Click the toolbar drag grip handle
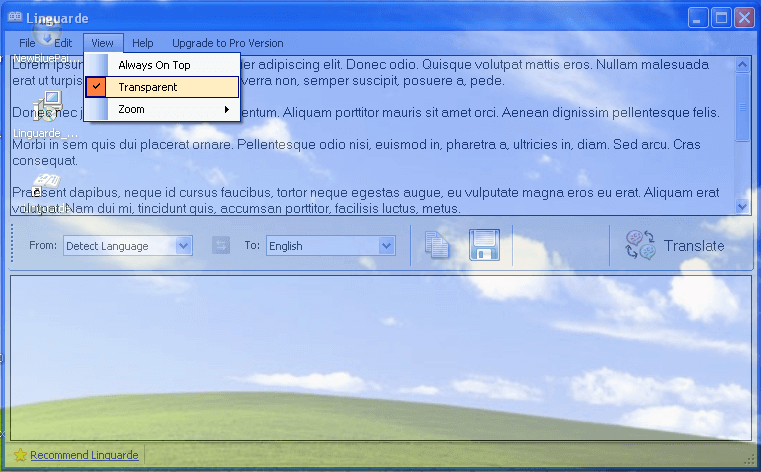 (12, 245)
